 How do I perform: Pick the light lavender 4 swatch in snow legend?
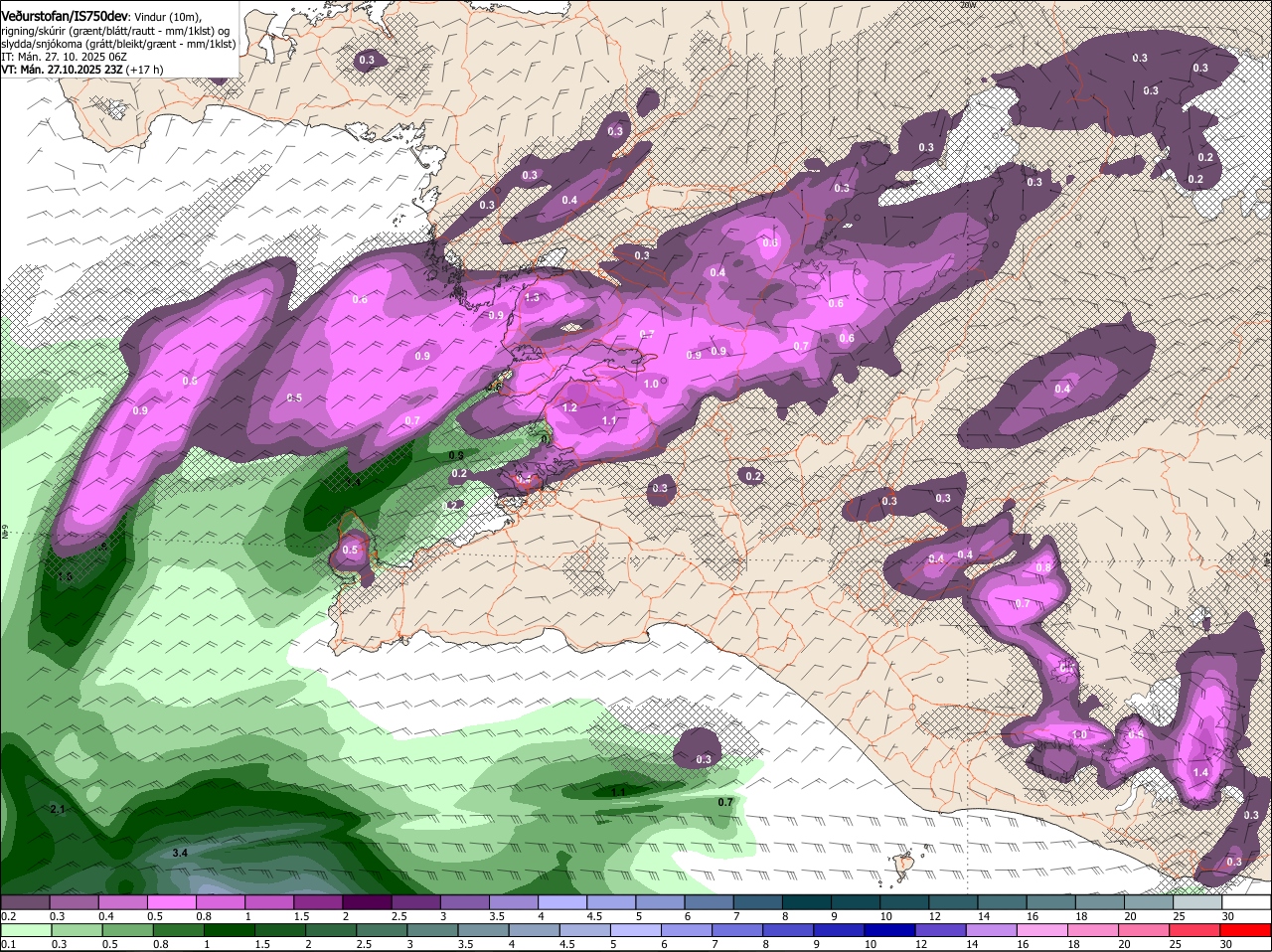point(563,902)
